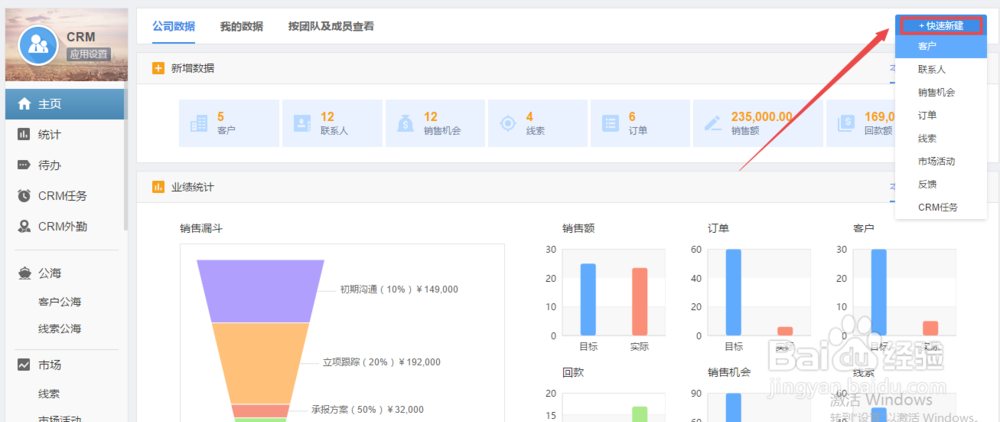Click 订单 chart blue 目标 bar
Image resolution: width=1000 pixels, height=422 pixels.
(x=733, y=292)
